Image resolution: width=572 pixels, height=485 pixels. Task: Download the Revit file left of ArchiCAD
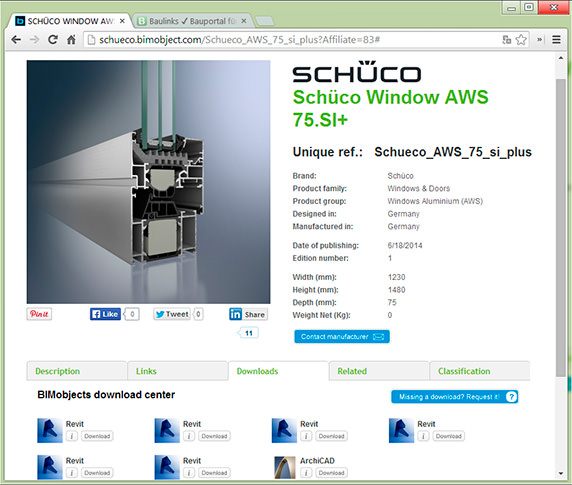(x=214, y=473)
